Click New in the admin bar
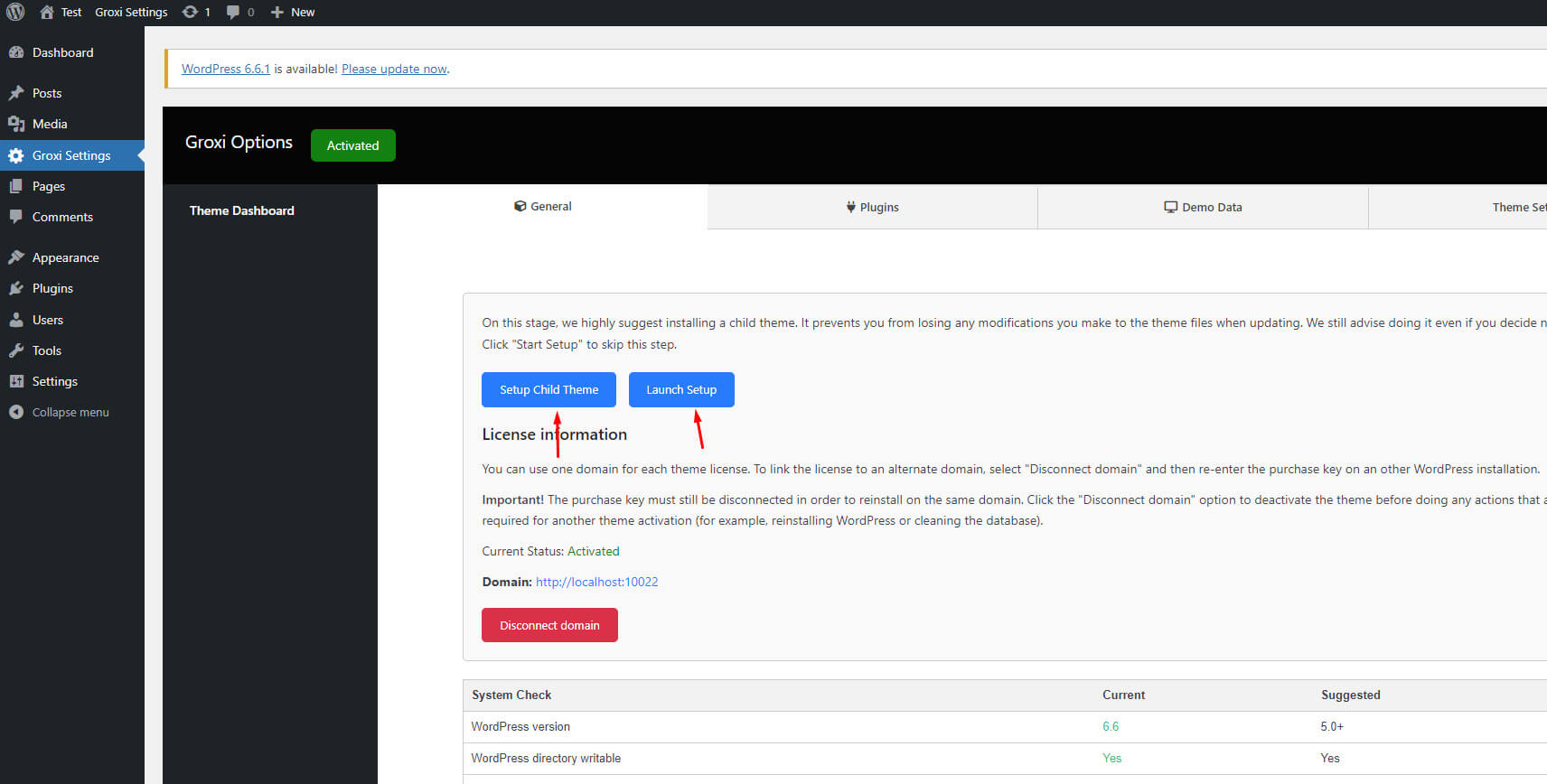 tap(303, 12)
